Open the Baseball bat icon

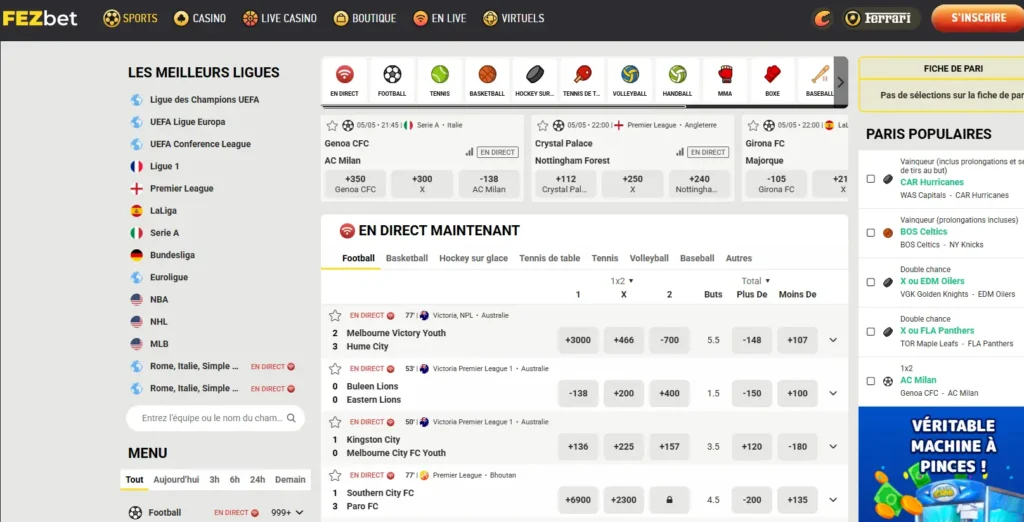[x=820, y=74]
